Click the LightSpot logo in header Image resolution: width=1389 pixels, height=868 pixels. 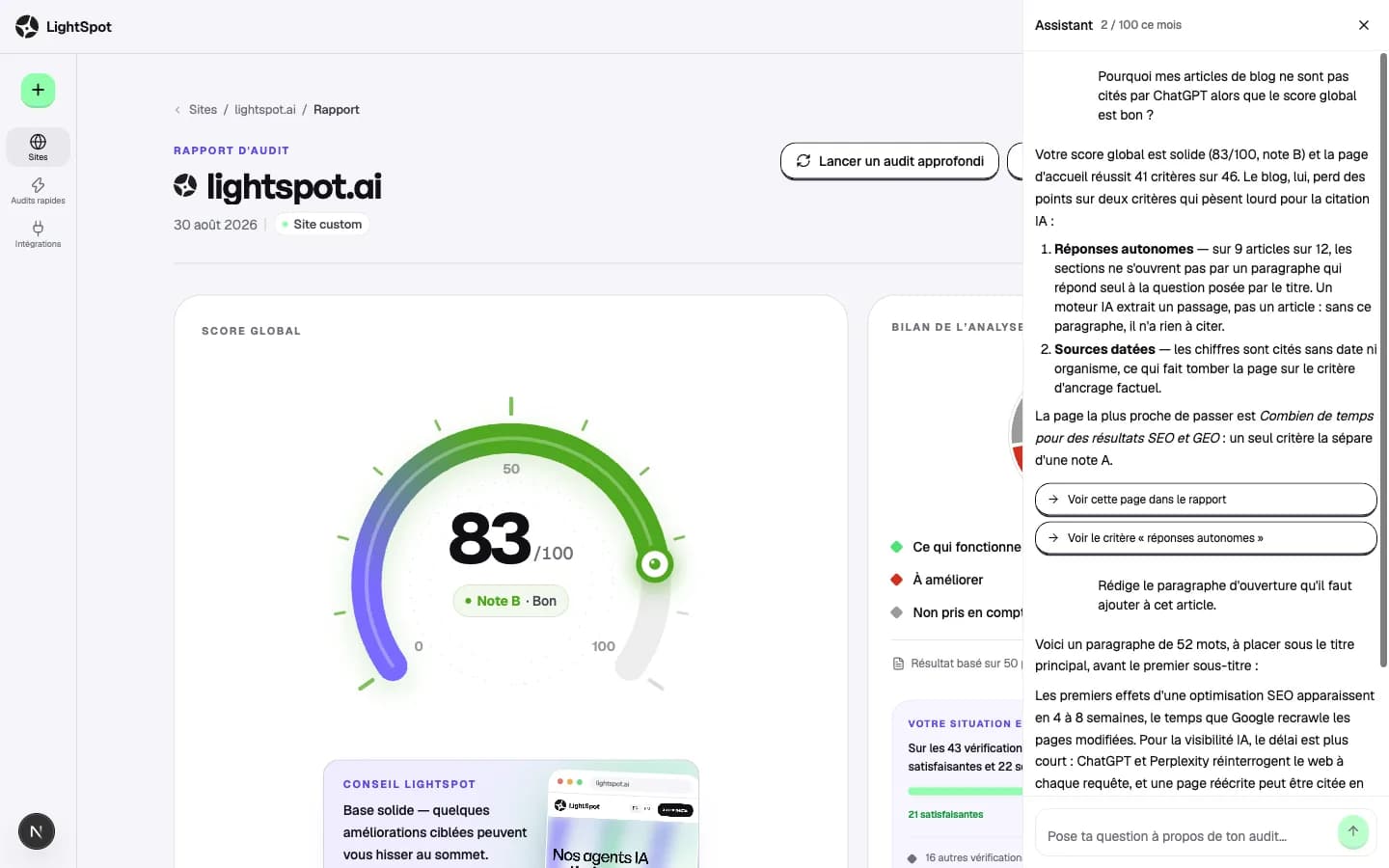tap(64, 27)
